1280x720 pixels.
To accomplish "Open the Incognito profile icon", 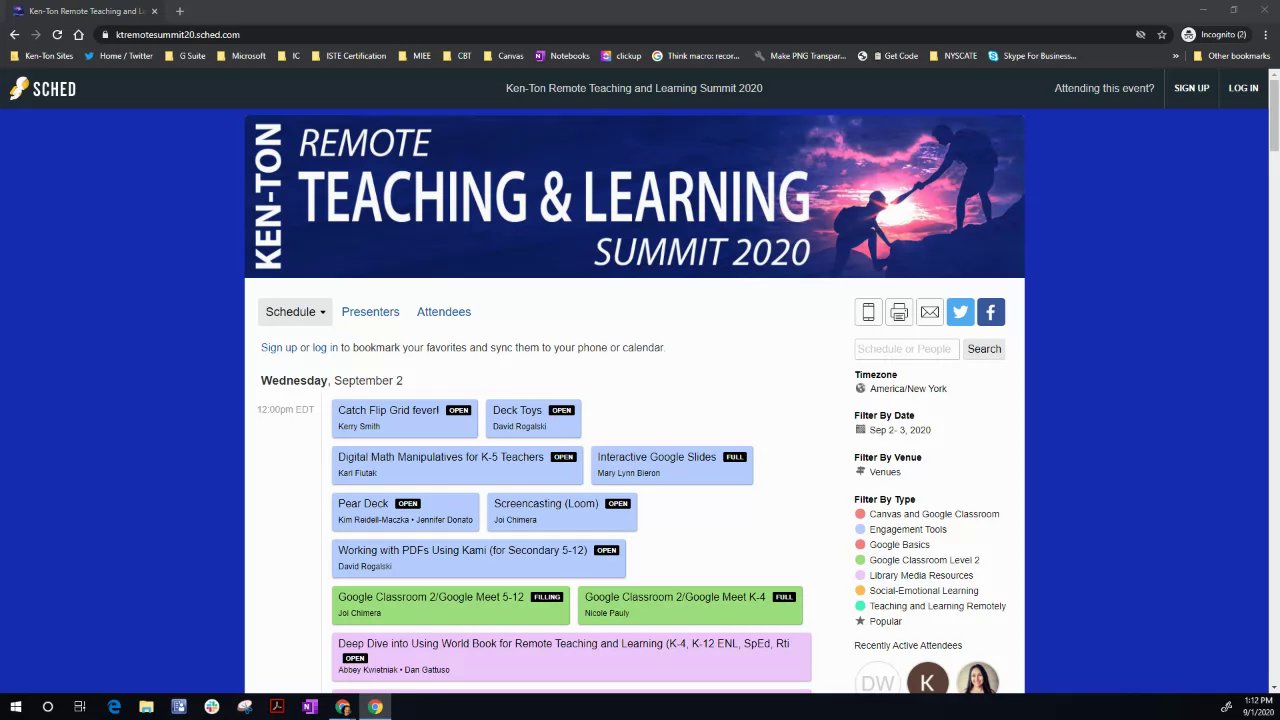I will (x=1216, y=34).
